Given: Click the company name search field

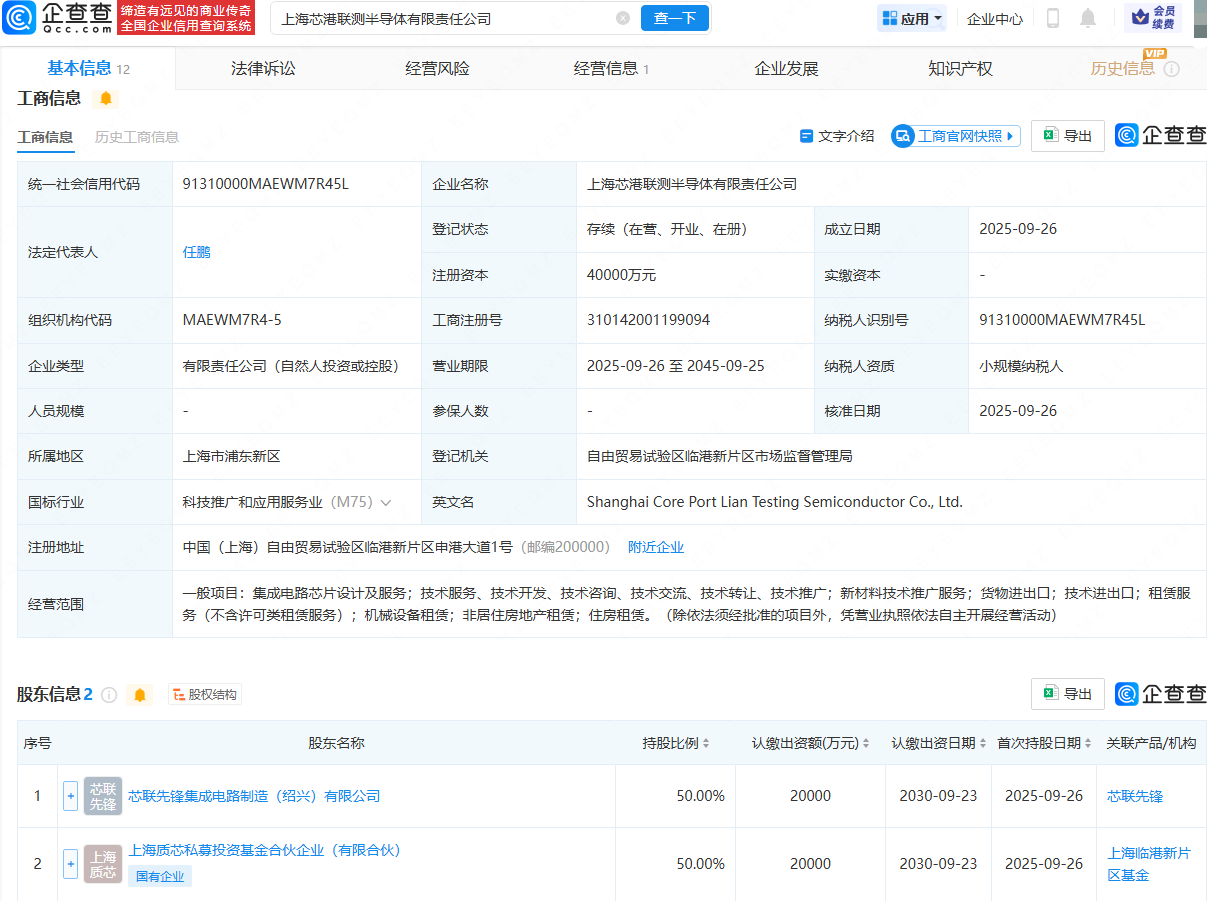Looking at the screenshot, I should click(x=440, y=18).
